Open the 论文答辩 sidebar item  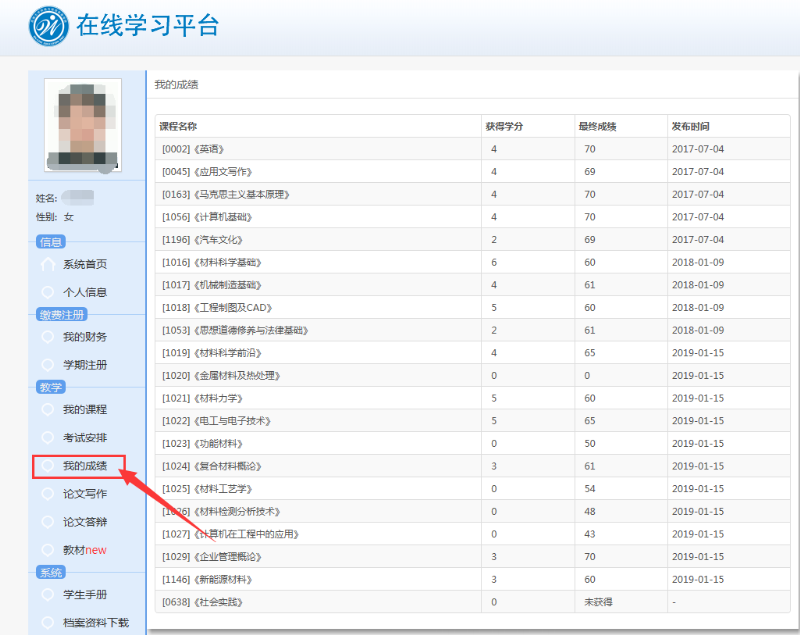tap(84, 522)
